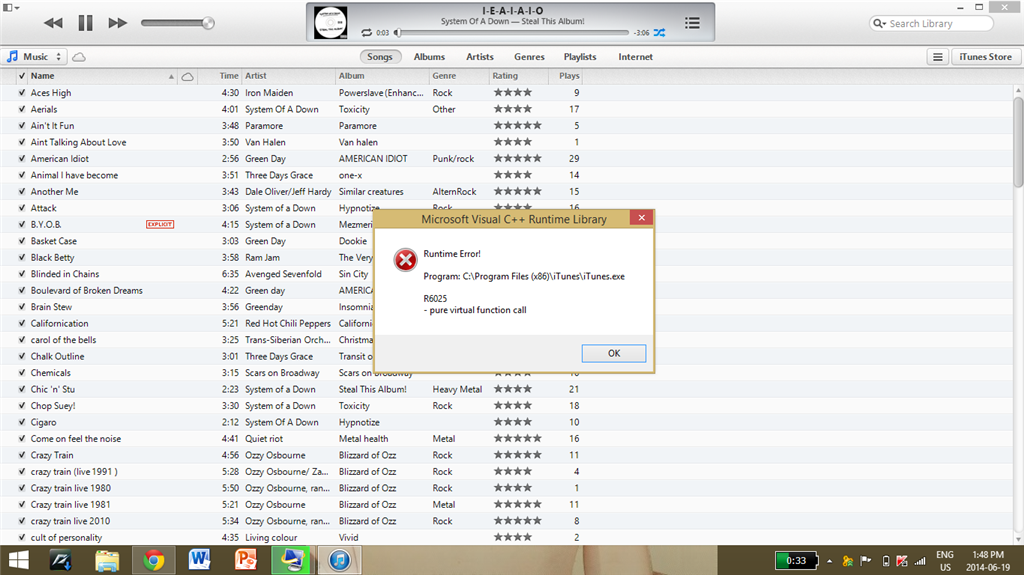Sort by the Artist column header
The image size is (1024, 575).
288,76
